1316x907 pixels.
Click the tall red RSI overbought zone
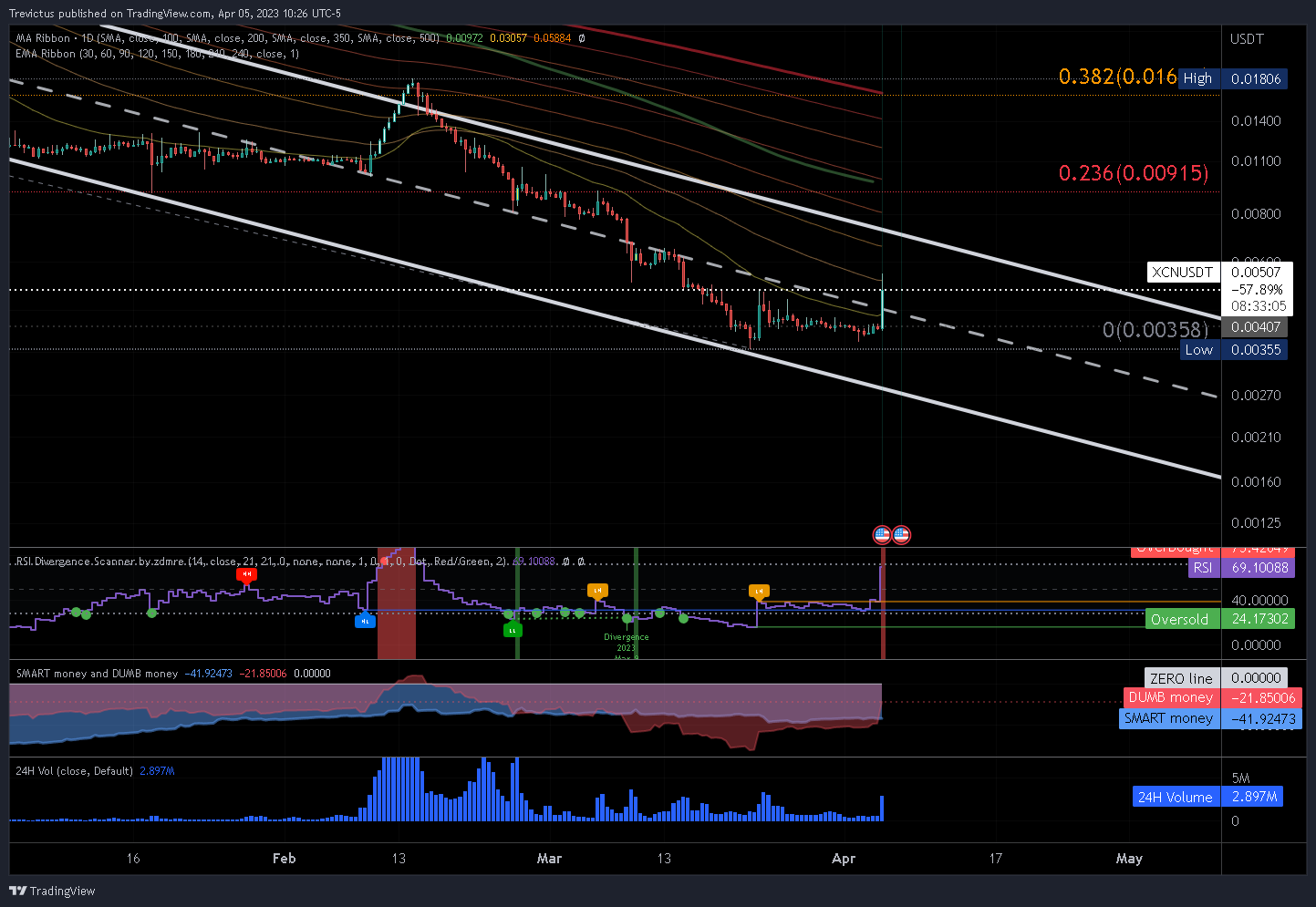point(396,603)
